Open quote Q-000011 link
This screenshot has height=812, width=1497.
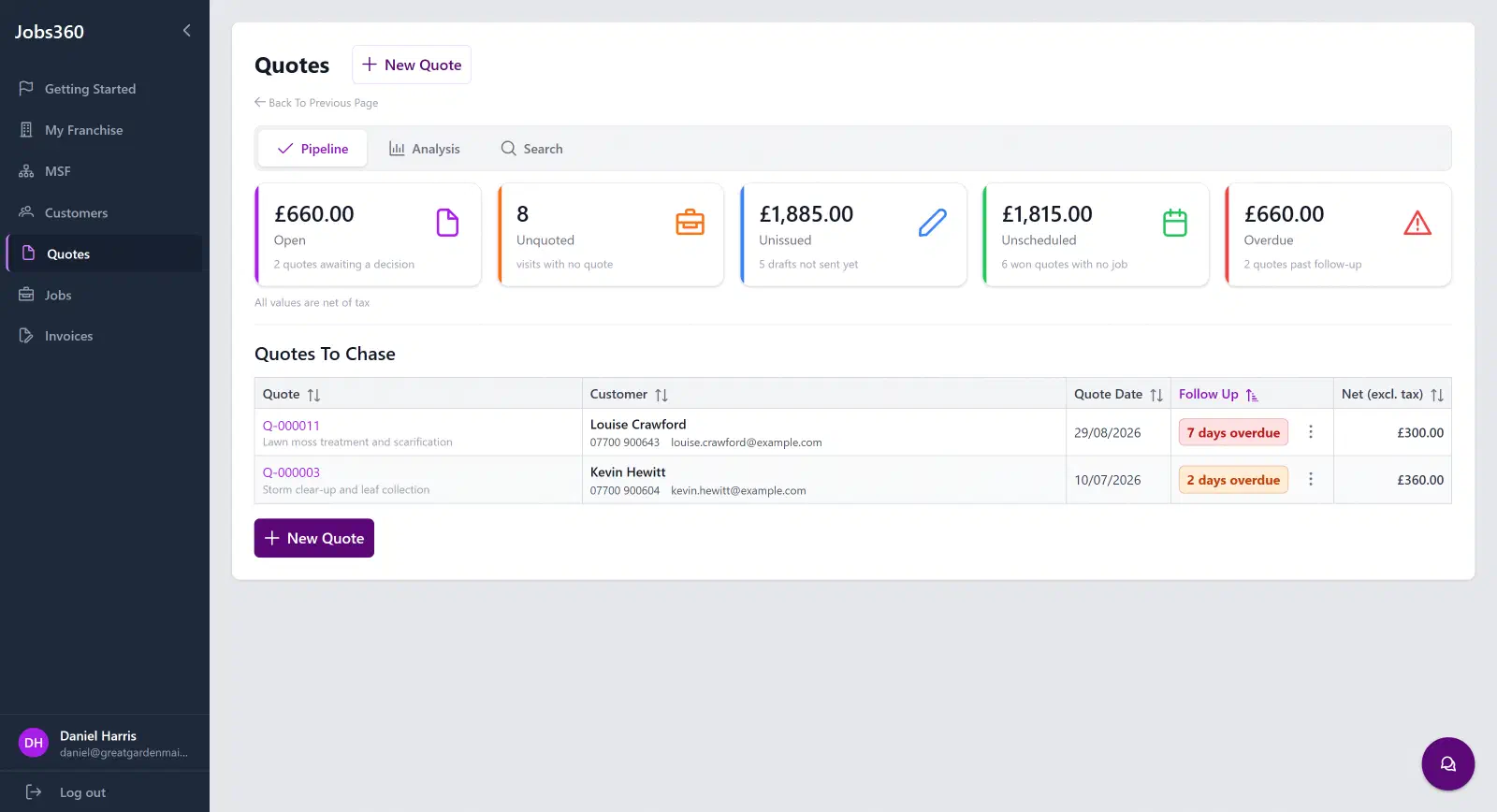[291, 426]
